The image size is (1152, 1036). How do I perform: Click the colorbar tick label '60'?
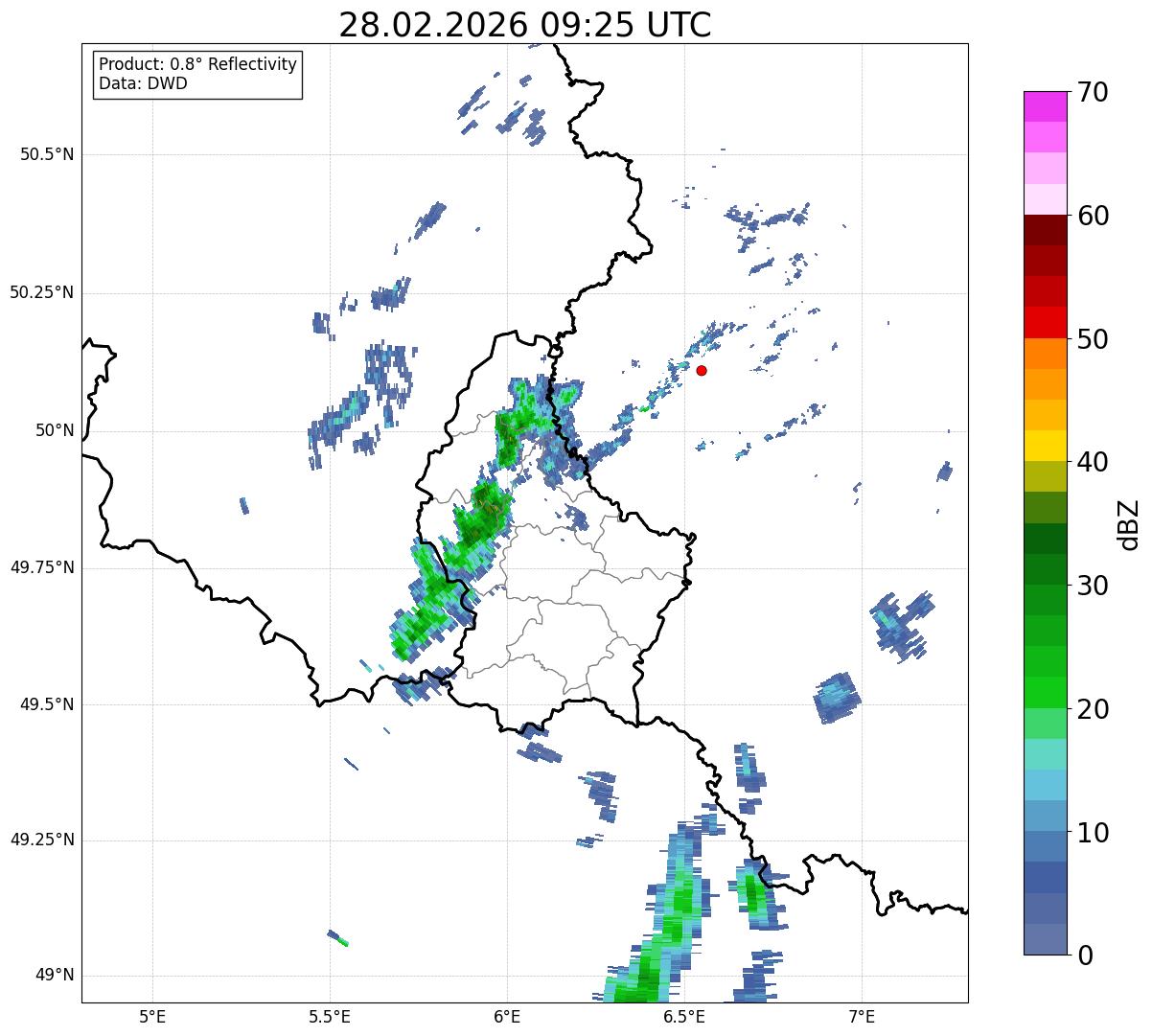(x=1093, y=216)
